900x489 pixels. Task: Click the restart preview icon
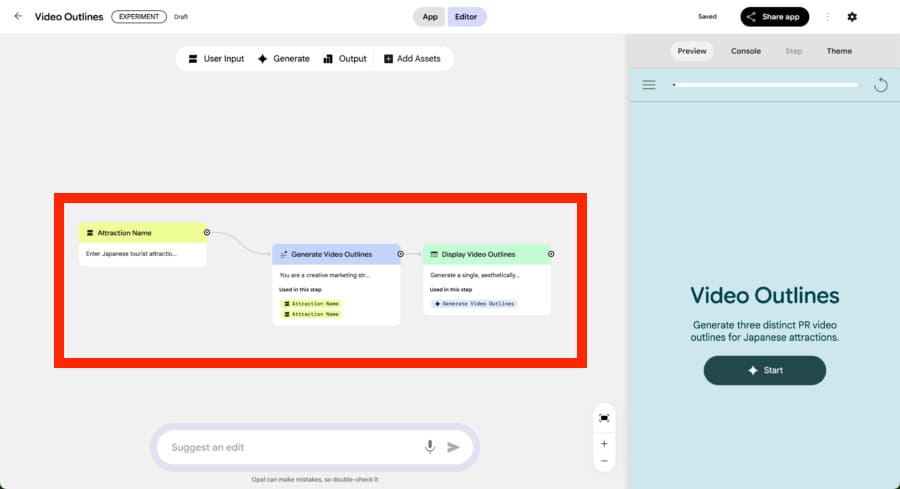(880, 85)
